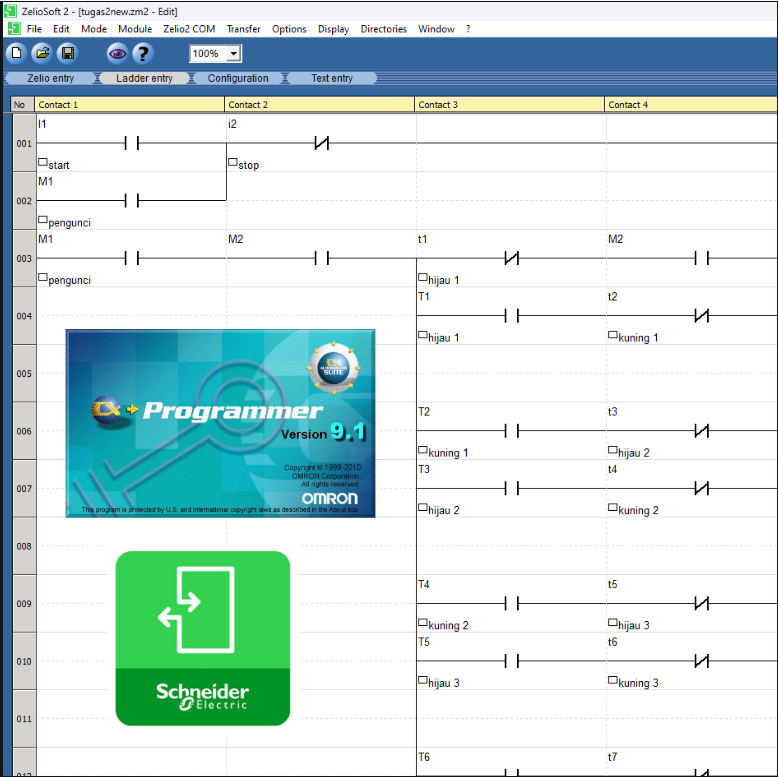This screenshot has height=778, width=778.
Task: Toggle the hijau 3 checkbox on line 009
Action: tap(613, 622)
